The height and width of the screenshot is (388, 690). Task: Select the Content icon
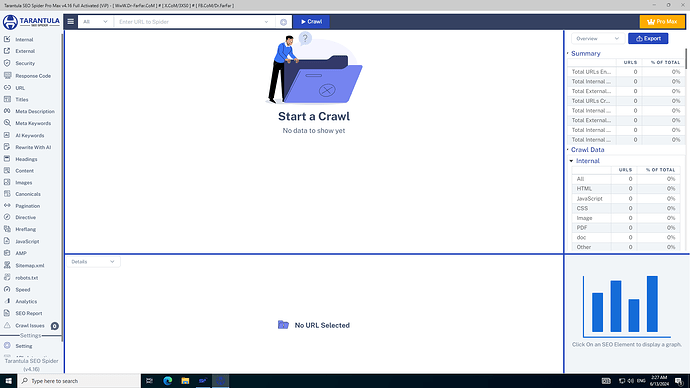tap(7, 170)
